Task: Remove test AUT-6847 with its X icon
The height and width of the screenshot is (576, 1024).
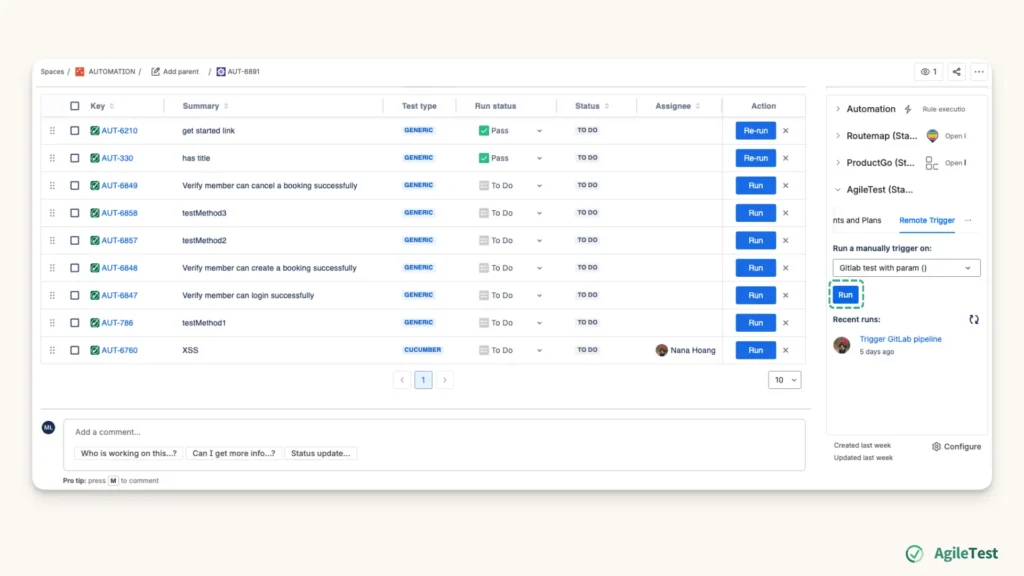Action: (786, 295)
